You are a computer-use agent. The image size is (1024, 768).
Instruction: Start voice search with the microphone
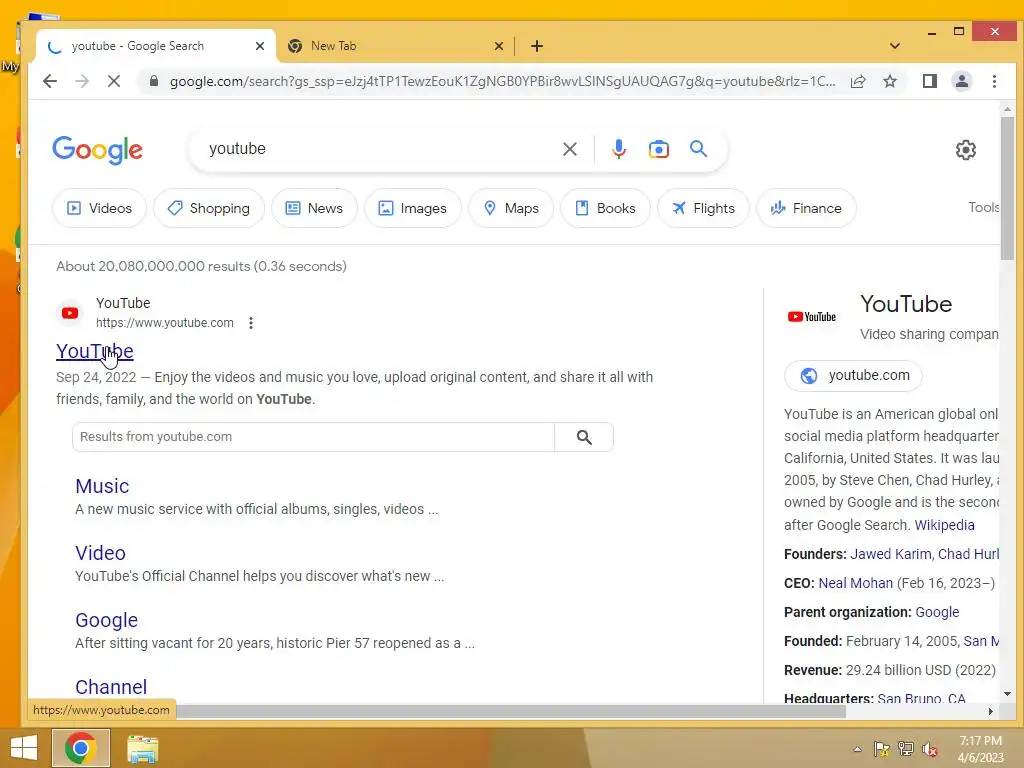[618, 149]
